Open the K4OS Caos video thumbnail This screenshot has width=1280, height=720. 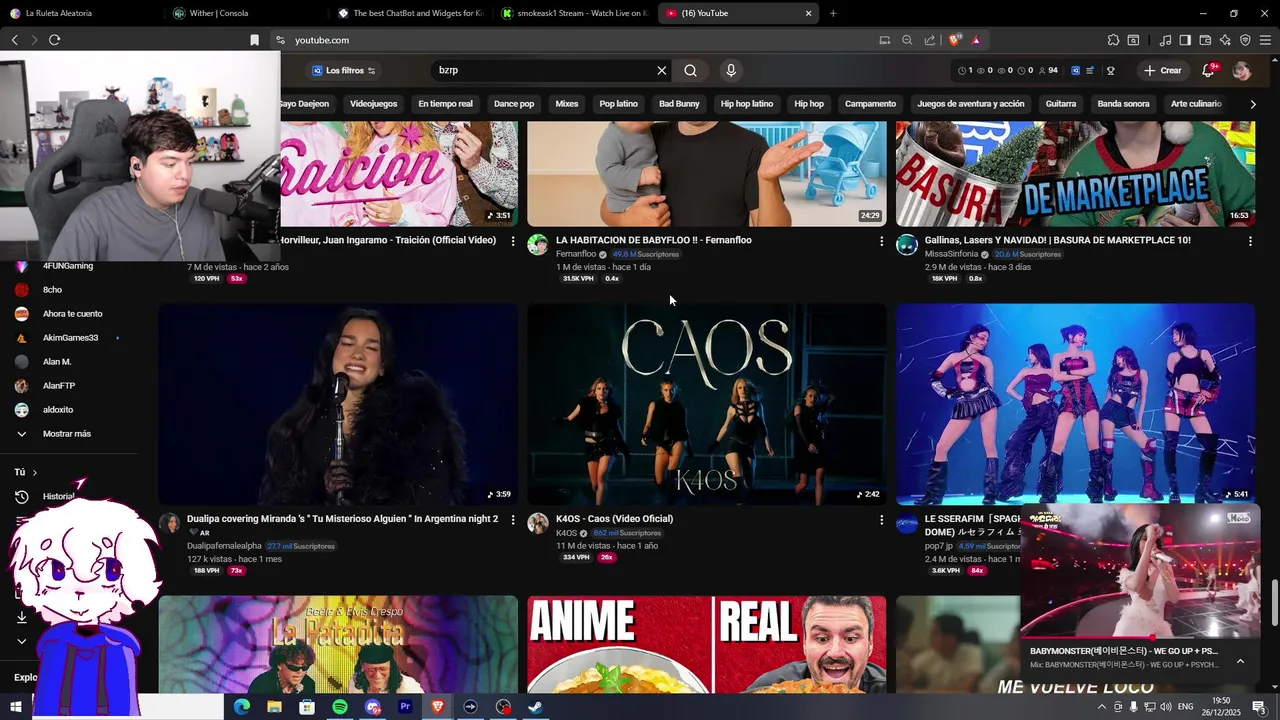pyautogui.click(x=706, y=404)
